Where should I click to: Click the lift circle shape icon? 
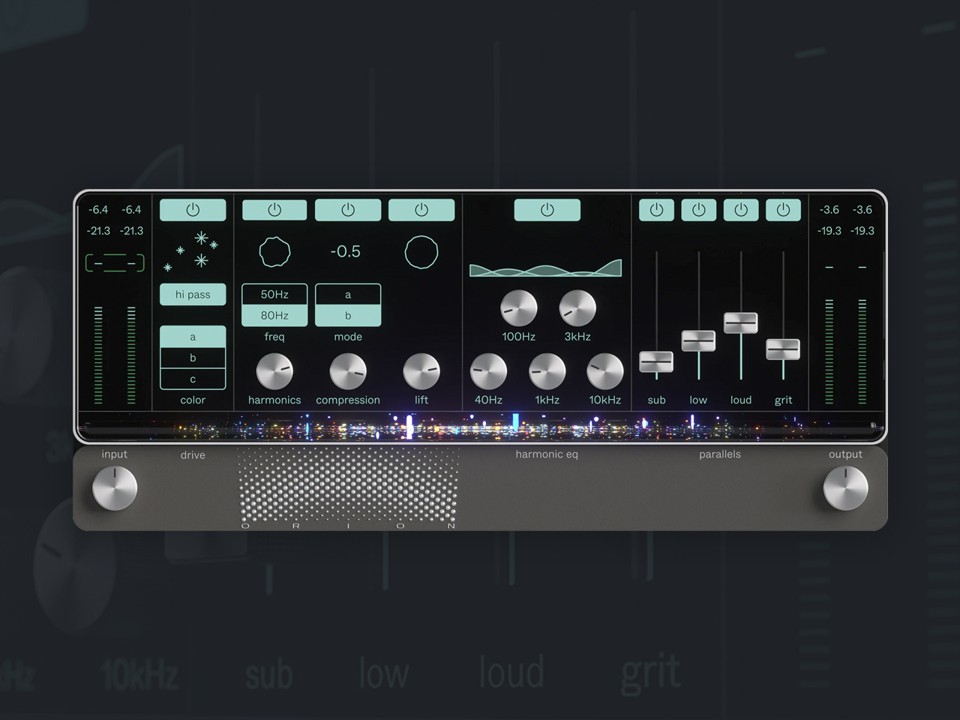(421, 252)
